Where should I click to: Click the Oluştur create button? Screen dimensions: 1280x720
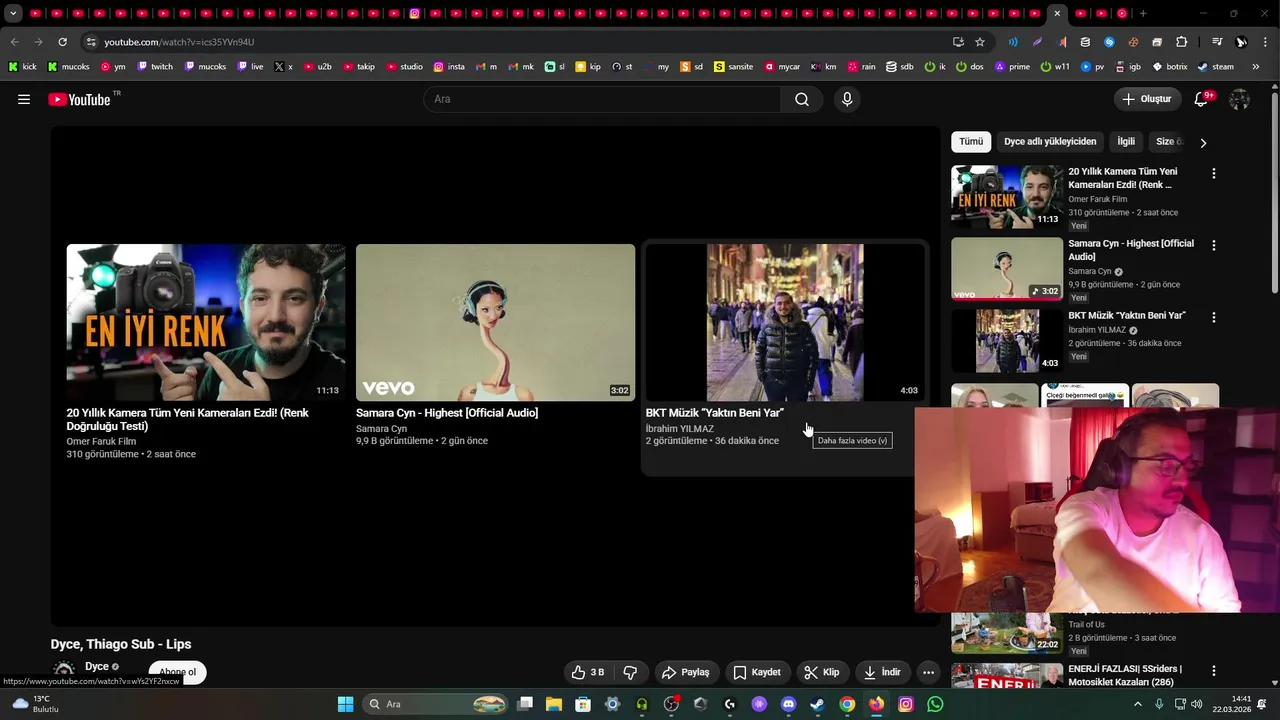[x=1147, y=99]
